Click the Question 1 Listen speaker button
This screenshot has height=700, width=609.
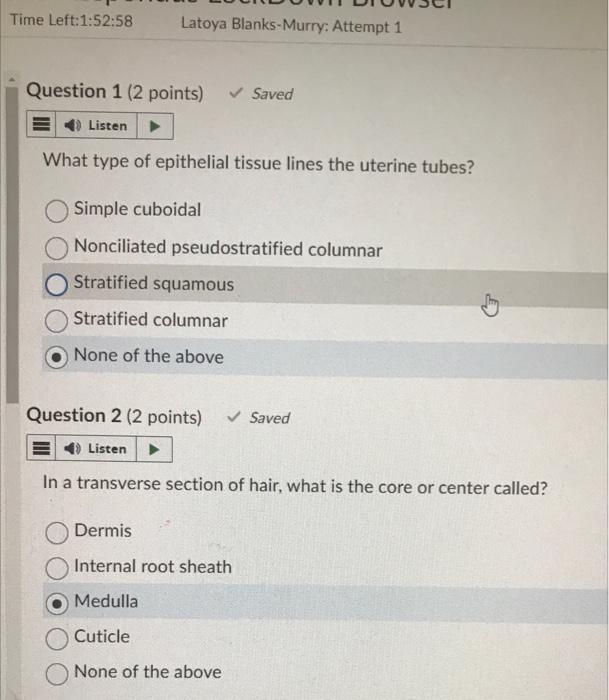pos(96,125)
